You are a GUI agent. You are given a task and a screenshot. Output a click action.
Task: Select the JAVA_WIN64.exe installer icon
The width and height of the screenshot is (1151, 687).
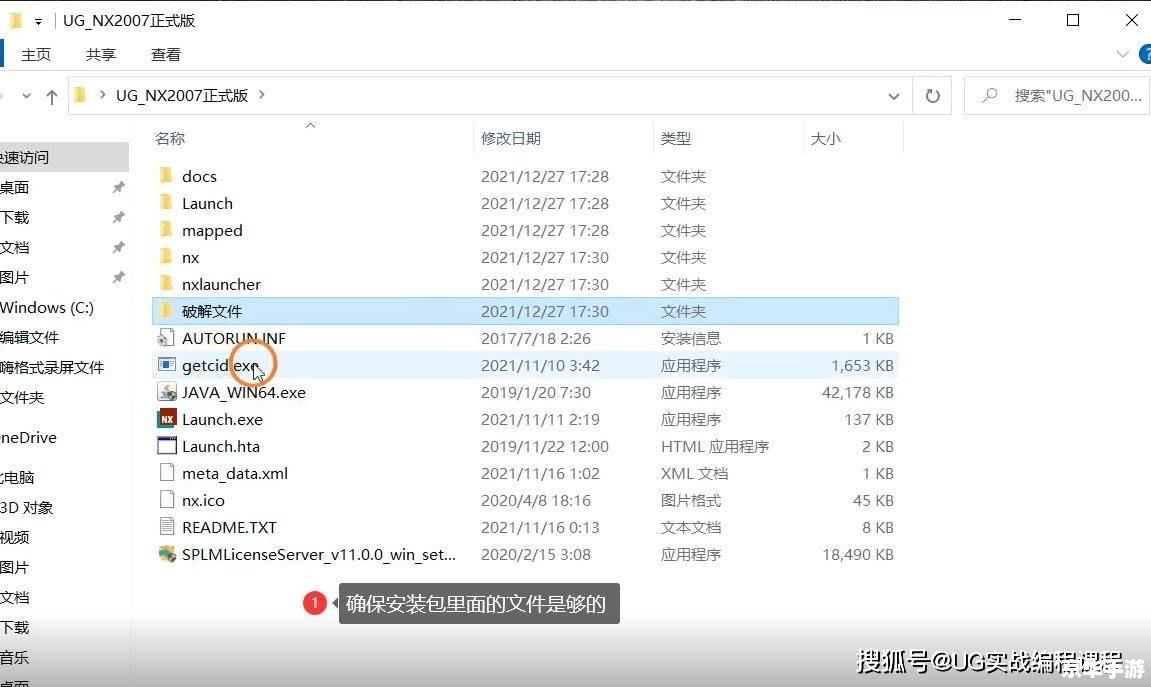pos(167,392)
